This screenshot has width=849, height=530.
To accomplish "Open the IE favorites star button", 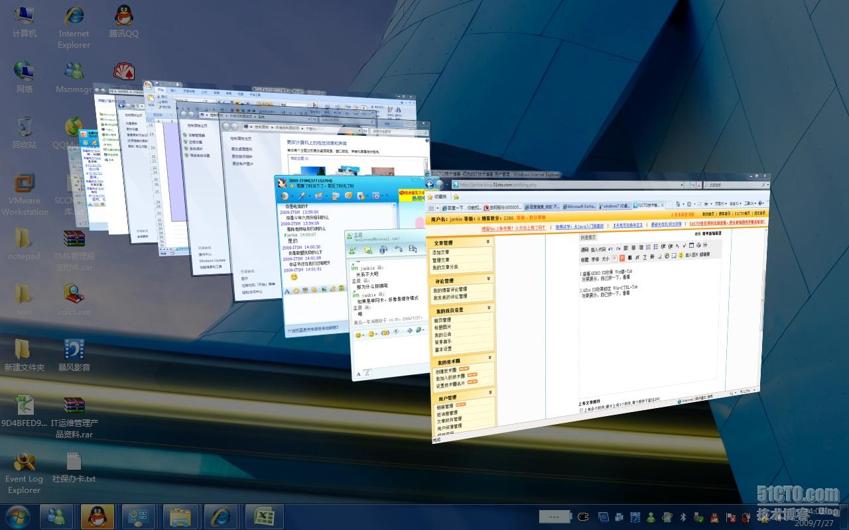I will click(x=439, y=197).
